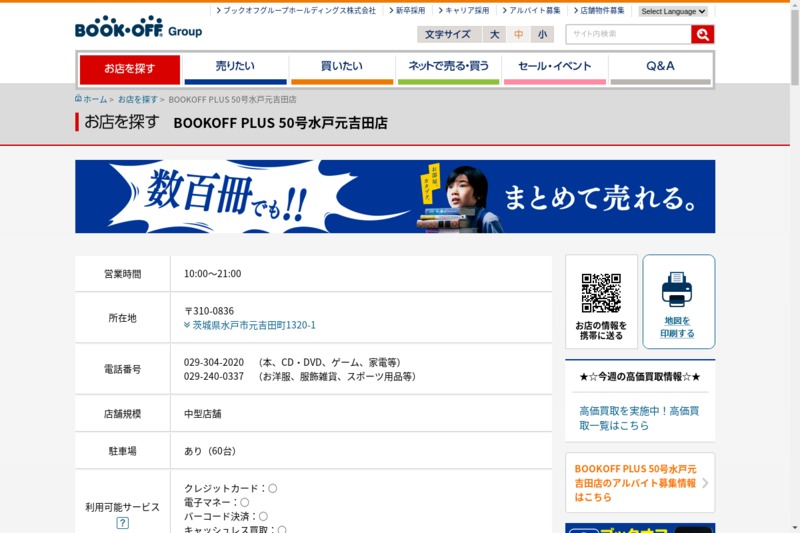Click the ブックオフ app banner at bottom right
Image resolution: width=800 pixels, height=533 pixels.
point(640,528)
